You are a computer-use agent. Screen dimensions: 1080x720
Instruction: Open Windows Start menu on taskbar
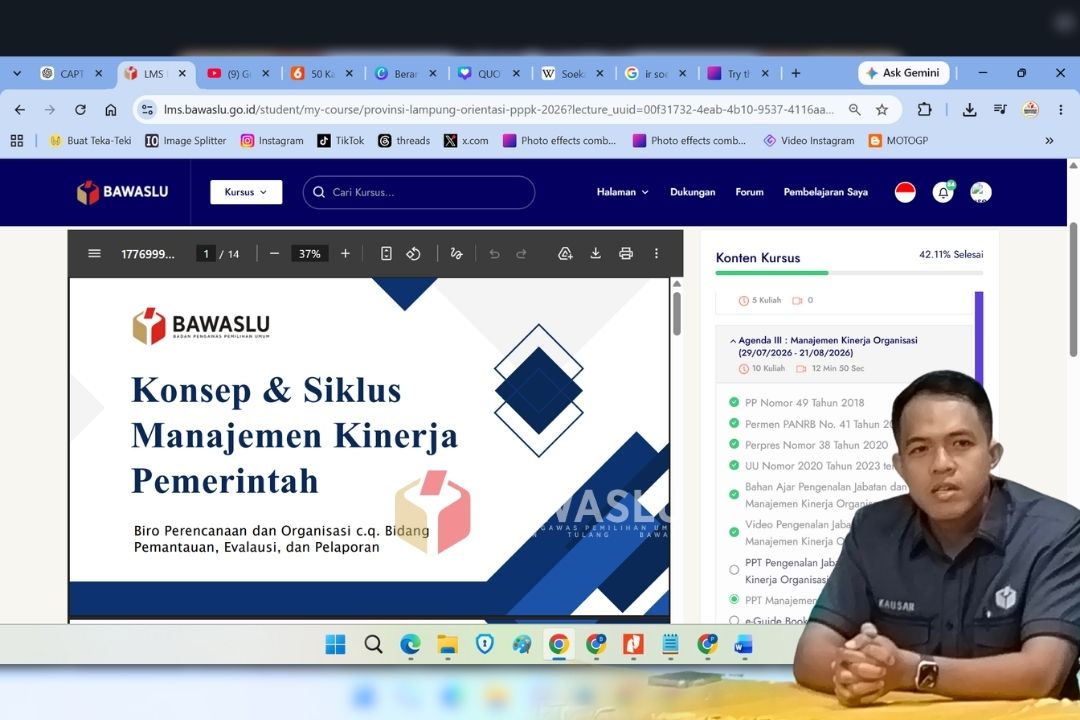(x=335, y=645)
